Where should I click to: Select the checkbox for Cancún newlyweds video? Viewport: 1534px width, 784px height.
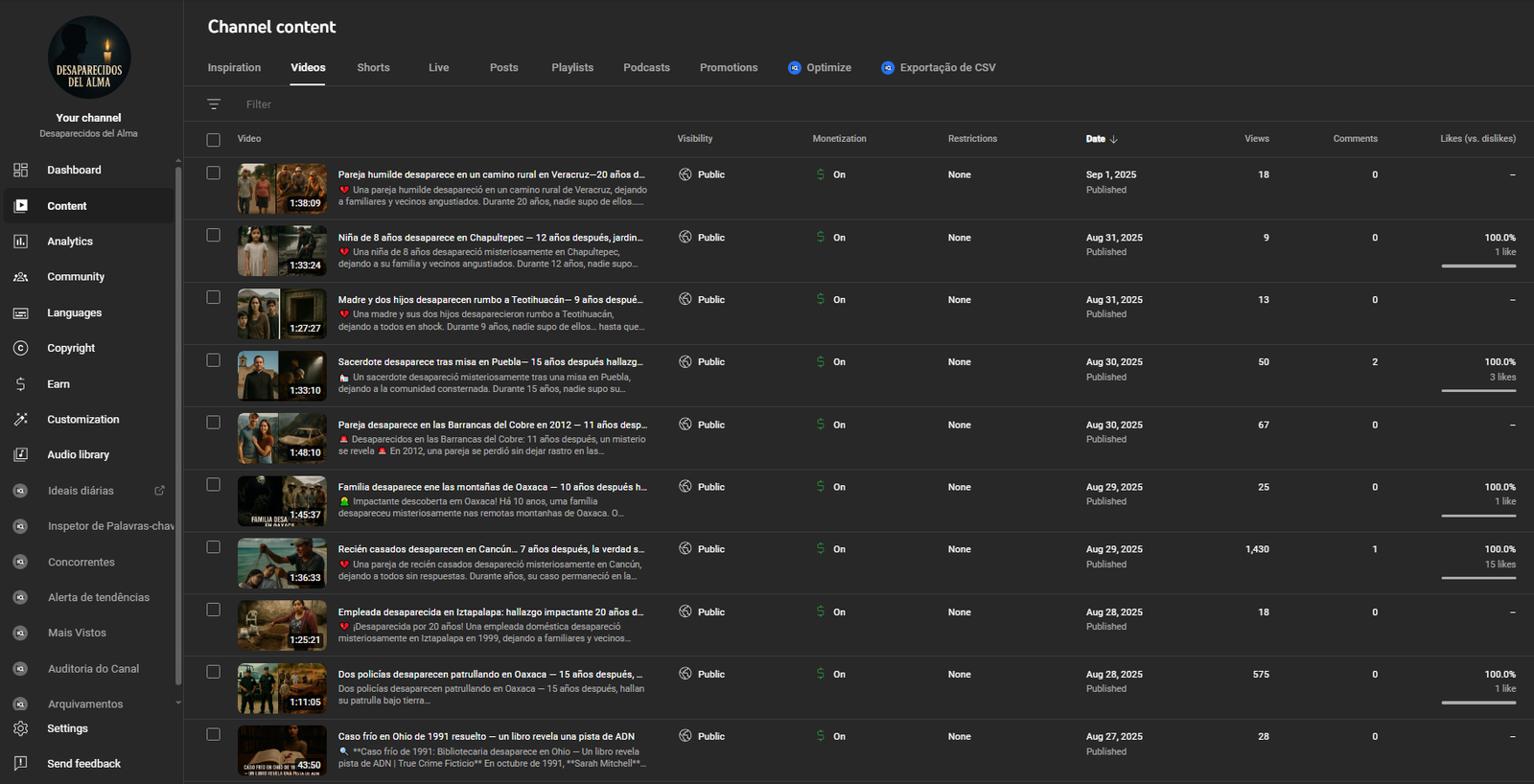[x=213, y=547]
